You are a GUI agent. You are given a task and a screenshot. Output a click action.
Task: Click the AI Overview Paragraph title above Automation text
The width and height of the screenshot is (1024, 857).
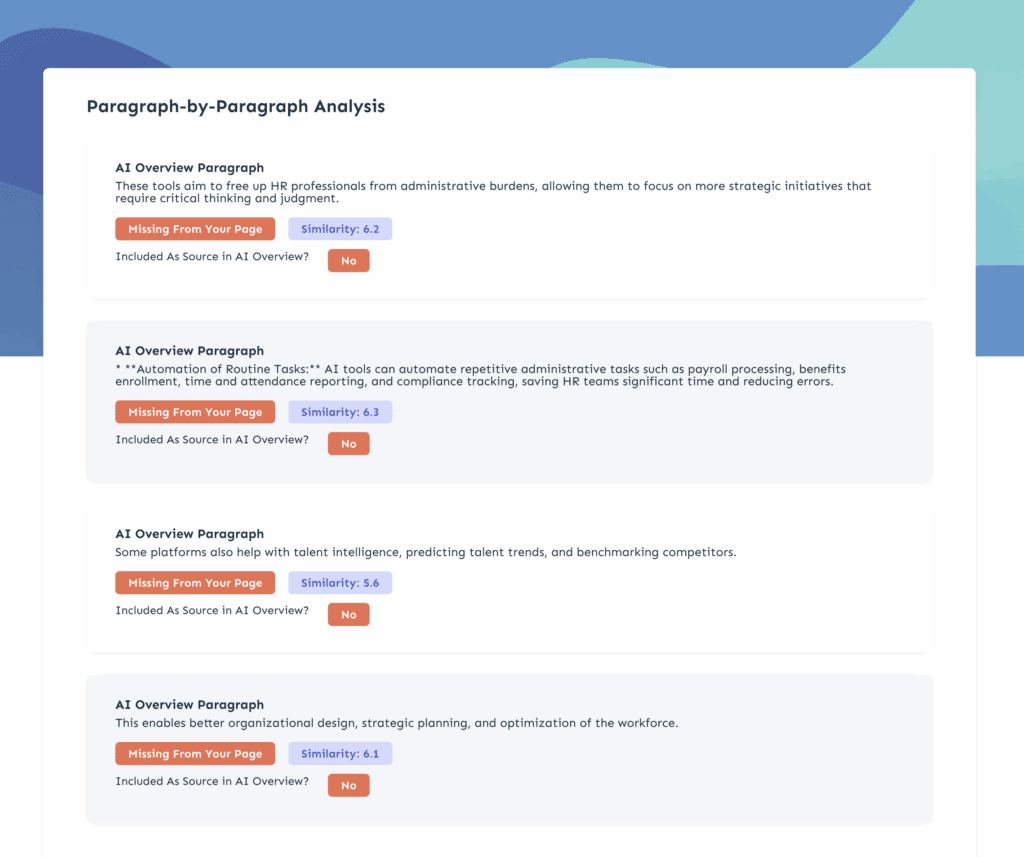click(x=189, y=351)
